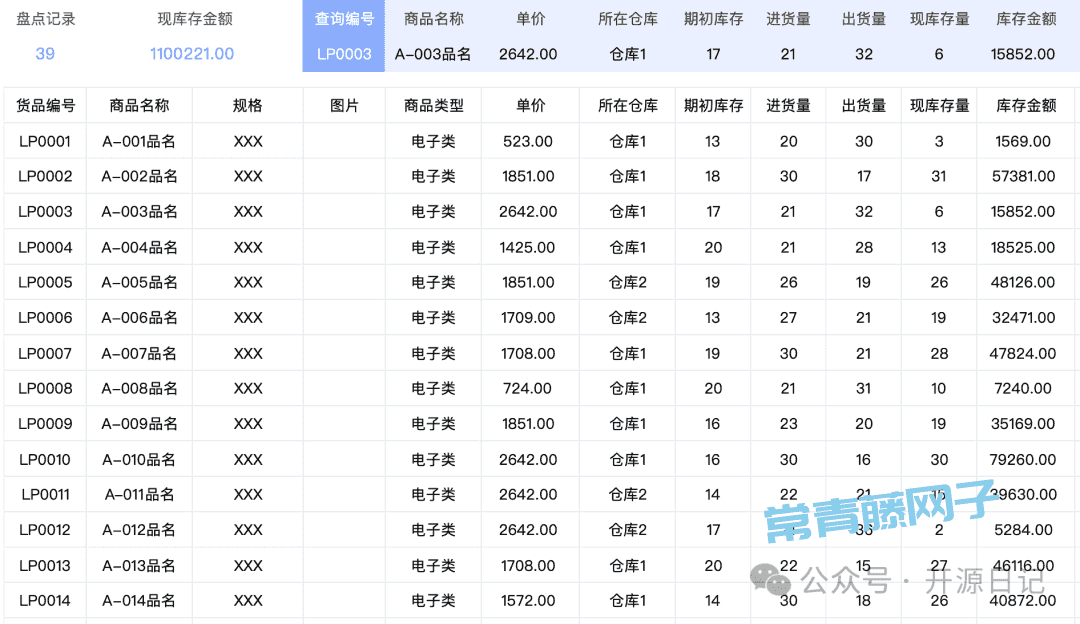
Task: Click 仓库2 in the LP0011 row
Action: pos(627,495)
